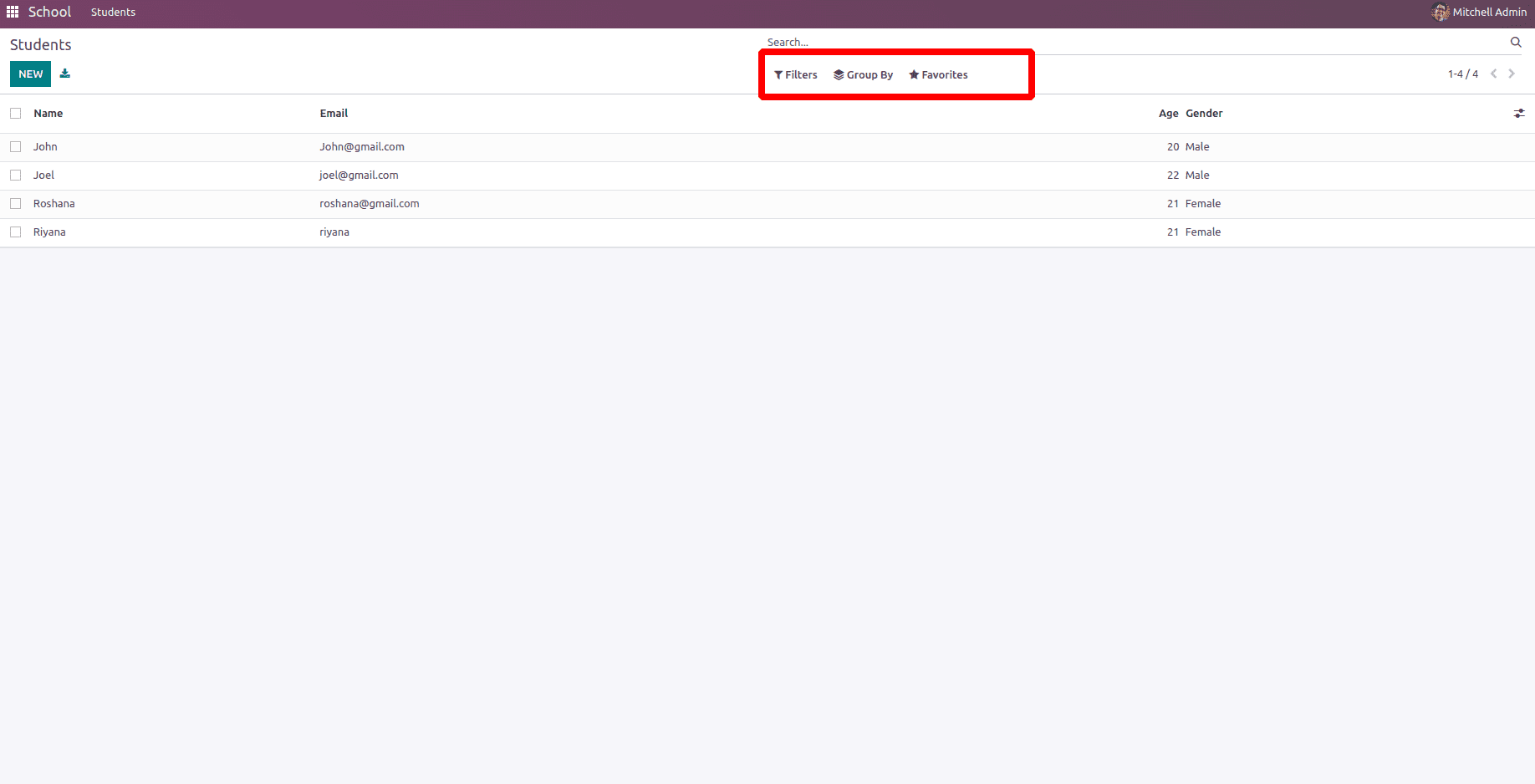Open the Group By dropdown

point(864,75)
